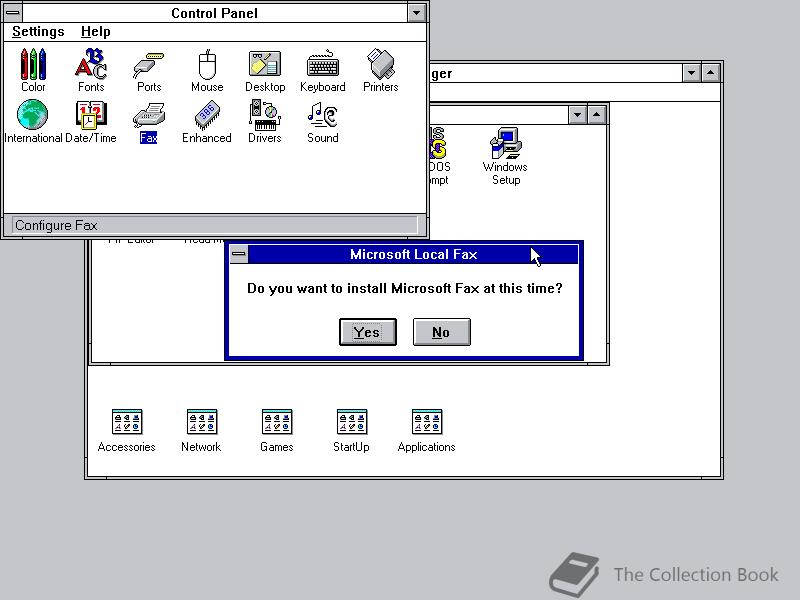Minimize the Program Manager window
This screenshot has height=600, width=800.
tap(691, 73)
